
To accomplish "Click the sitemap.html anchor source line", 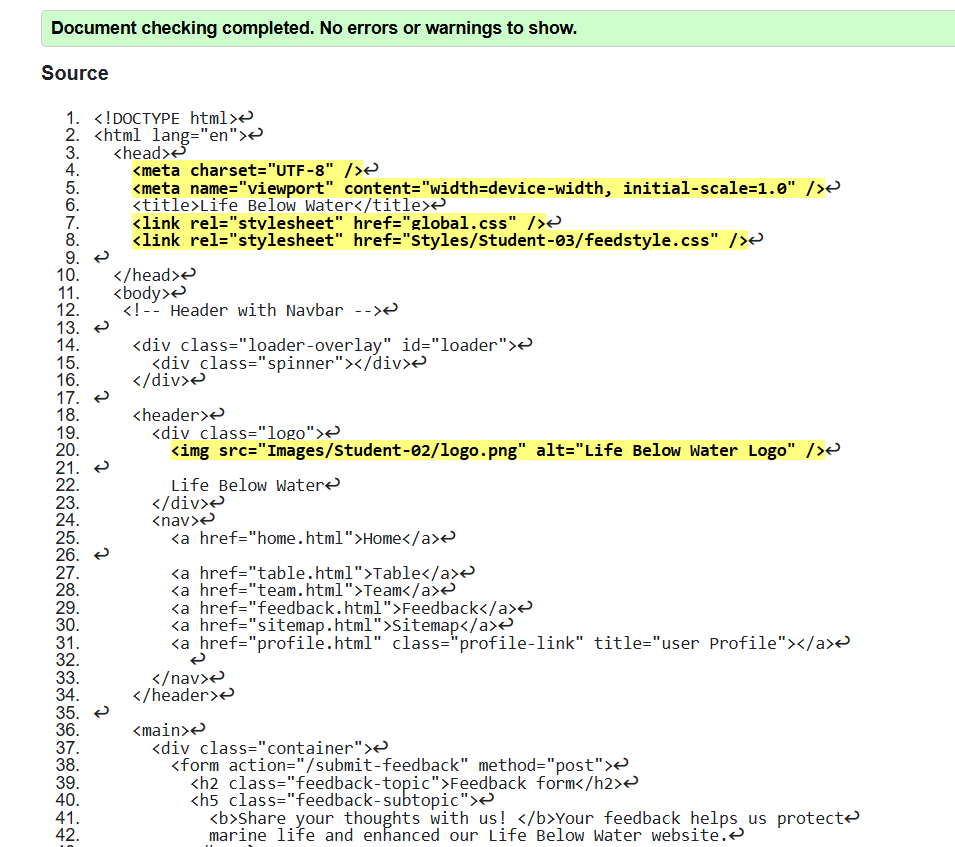I will pyautogui.click(x=334, y=625).
